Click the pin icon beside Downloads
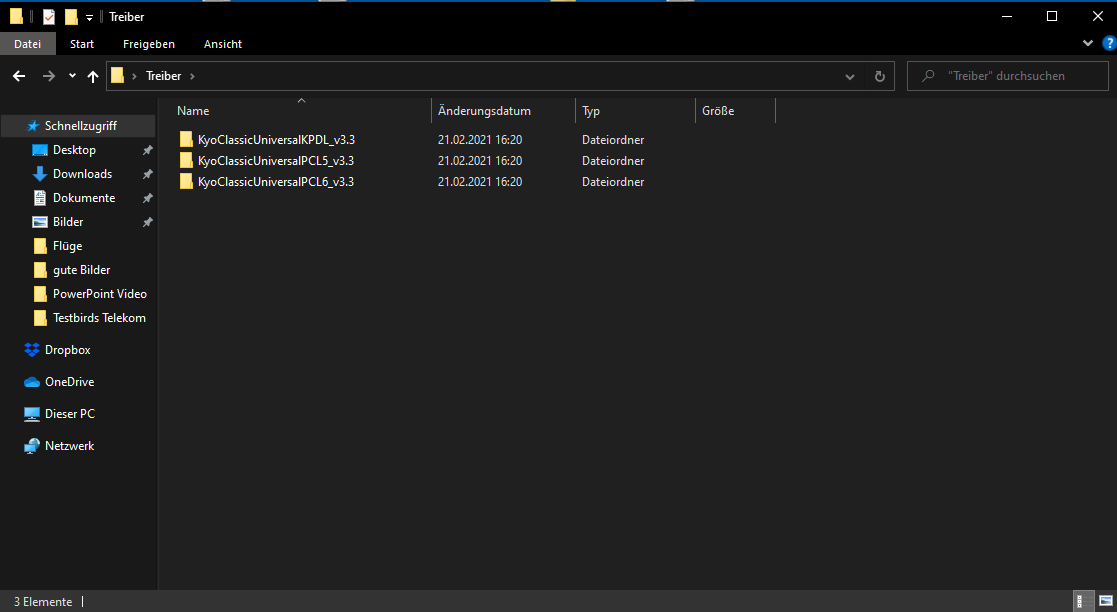The image size is (1117, 612). [147, 175]
